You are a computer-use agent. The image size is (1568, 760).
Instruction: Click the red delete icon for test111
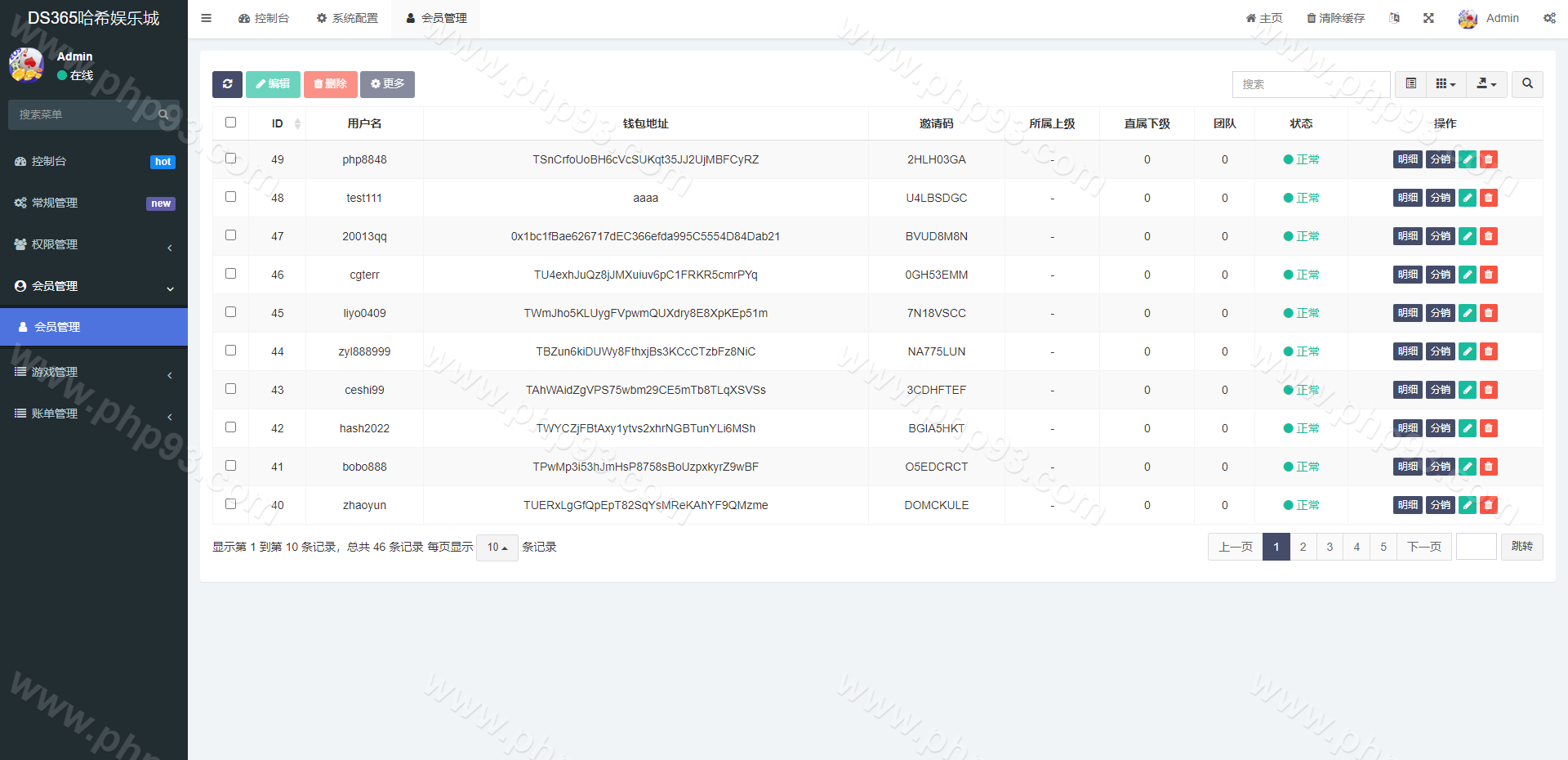click(1489, 198)
